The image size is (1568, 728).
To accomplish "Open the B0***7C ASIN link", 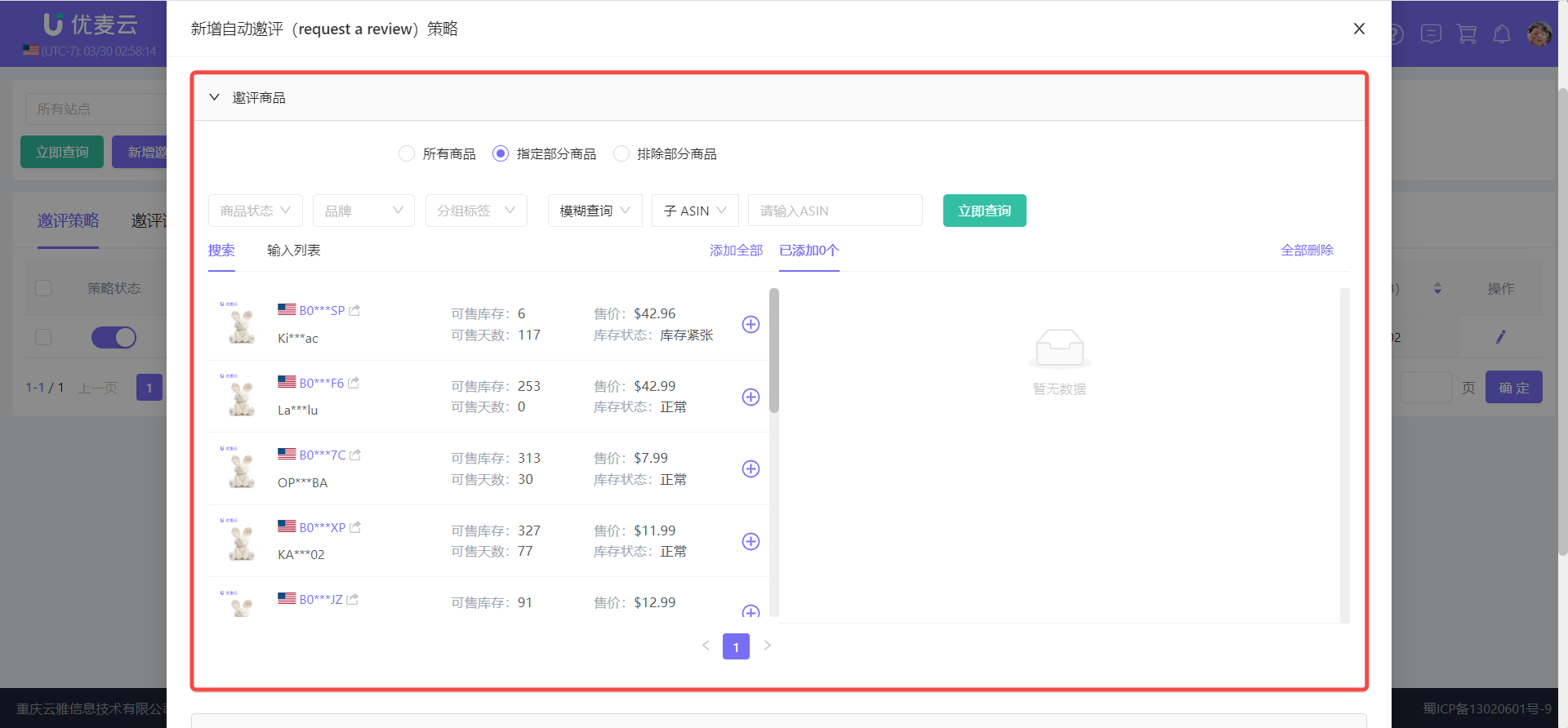I will tap(323, 455).
